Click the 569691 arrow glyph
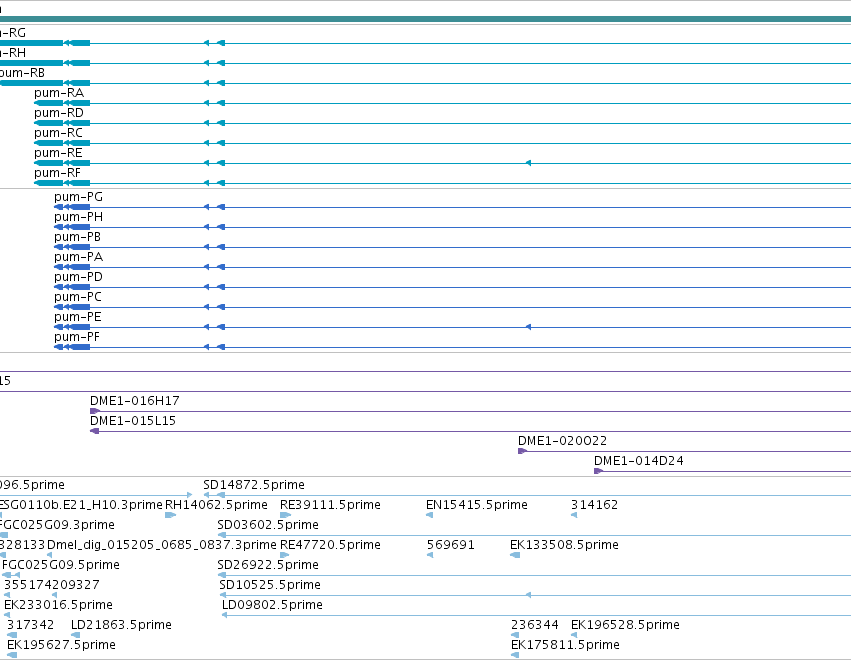This screenshot has height=660, width=851. coord(430,555)
